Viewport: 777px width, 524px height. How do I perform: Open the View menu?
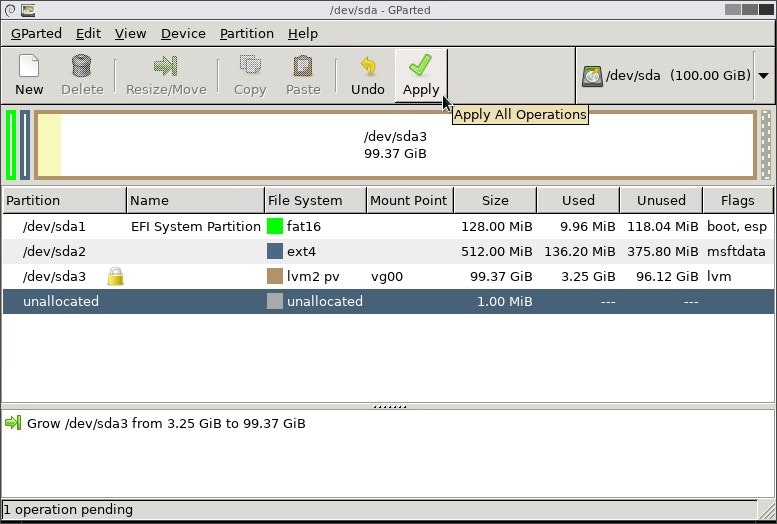[130, 34]
